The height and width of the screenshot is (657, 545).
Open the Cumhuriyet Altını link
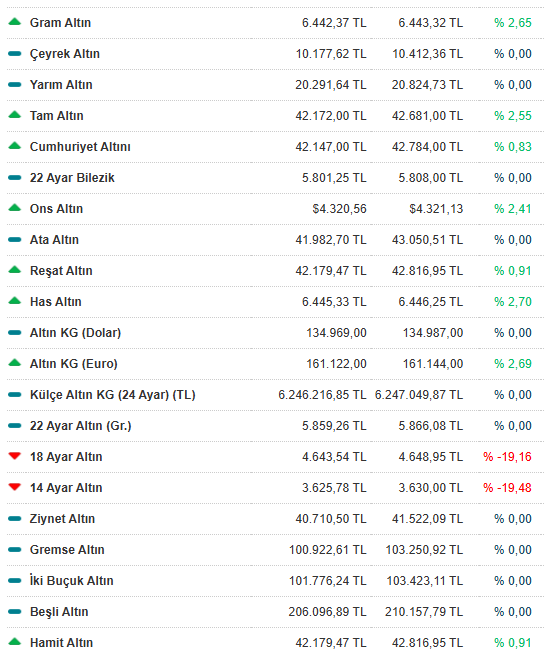click(80, 147)
